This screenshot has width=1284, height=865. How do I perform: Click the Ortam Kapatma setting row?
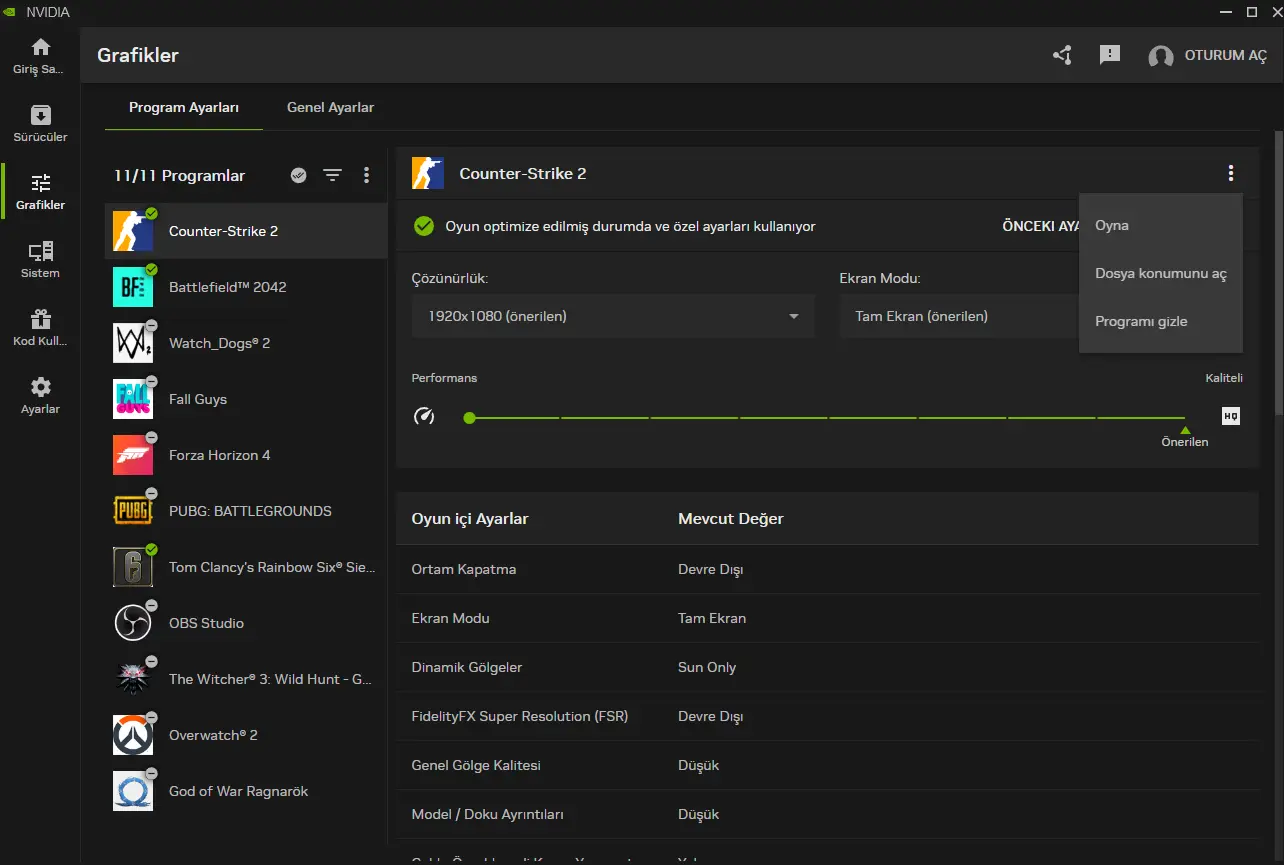pos(827,569)
